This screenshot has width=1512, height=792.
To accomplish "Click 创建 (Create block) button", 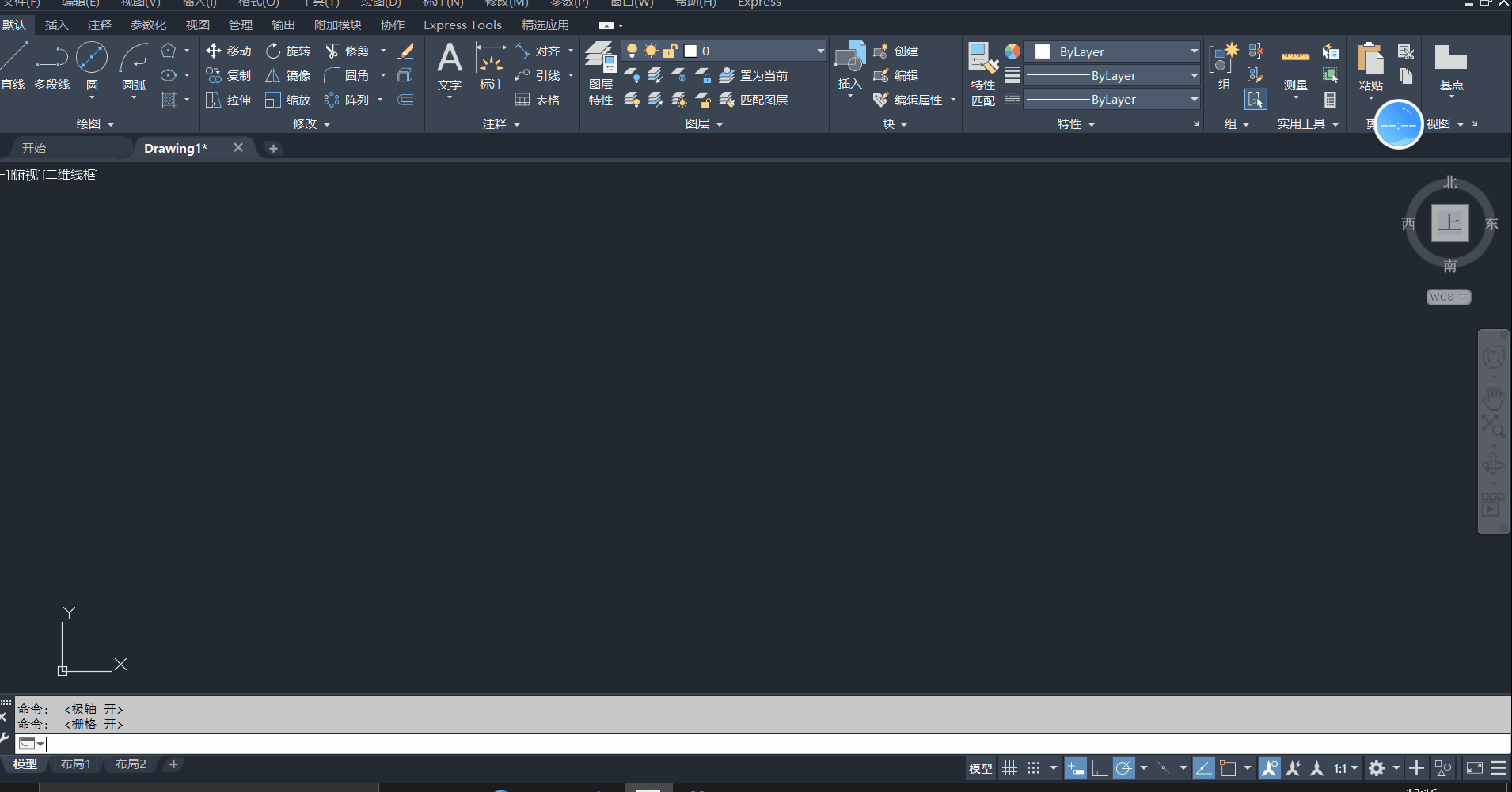I will (896, 51).
